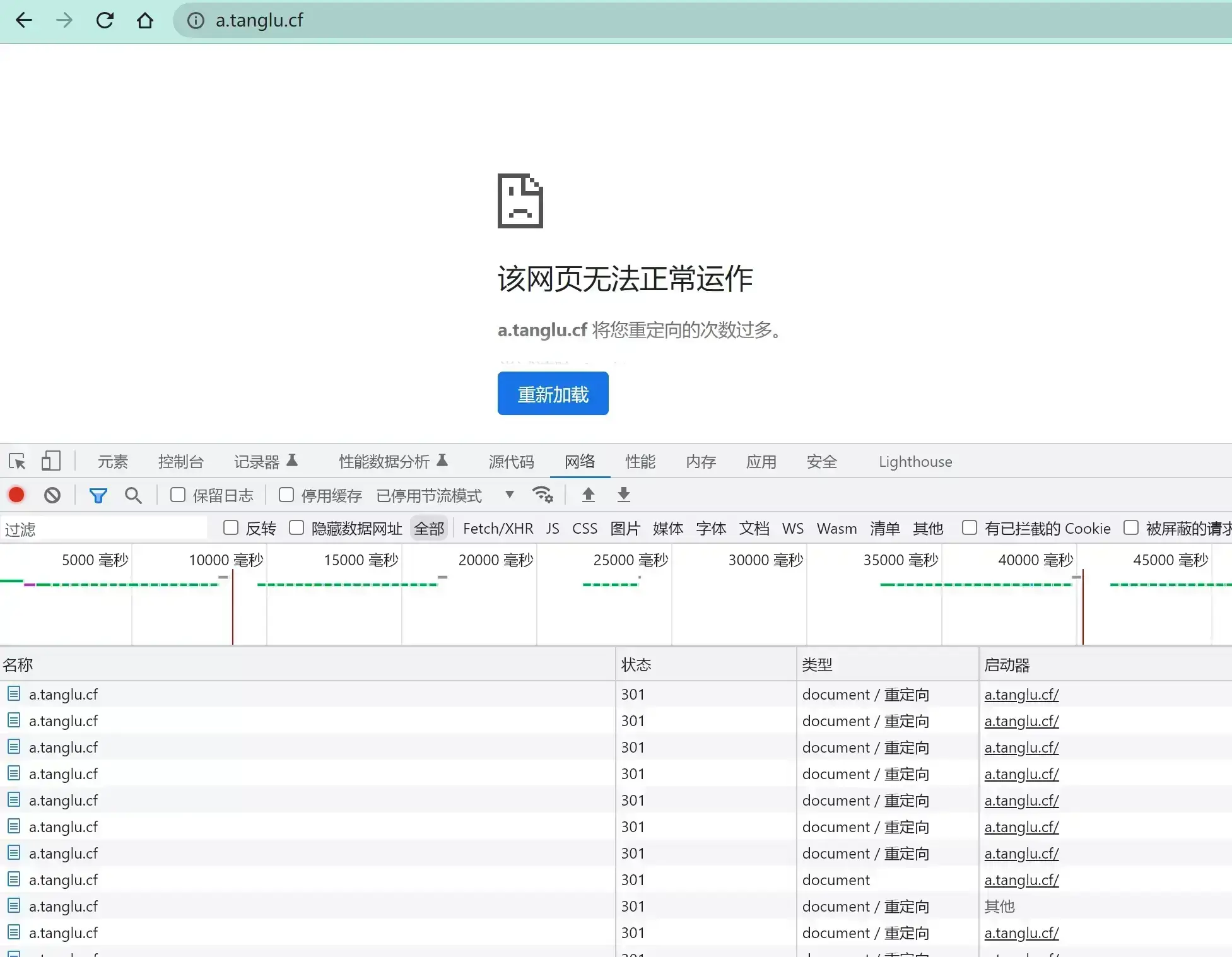Viewport: 1232px width, 957px height.
Task: Click the browser forward arrow
Action: click(x=64, y=21)
